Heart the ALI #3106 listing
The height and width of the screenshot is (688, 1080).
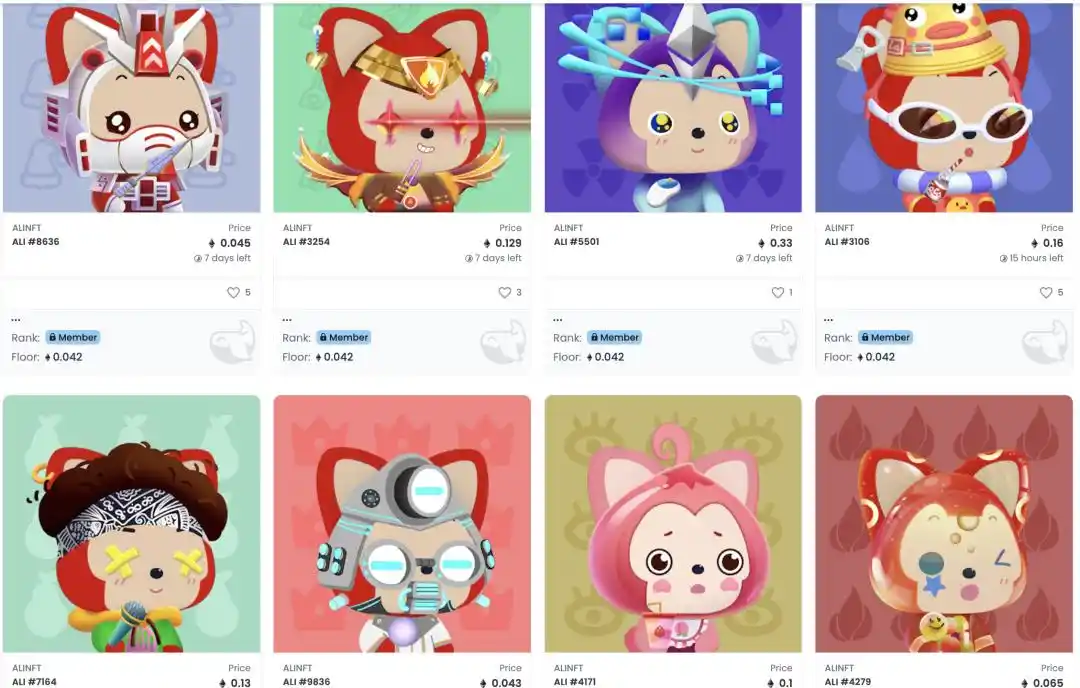(1046, 293)
